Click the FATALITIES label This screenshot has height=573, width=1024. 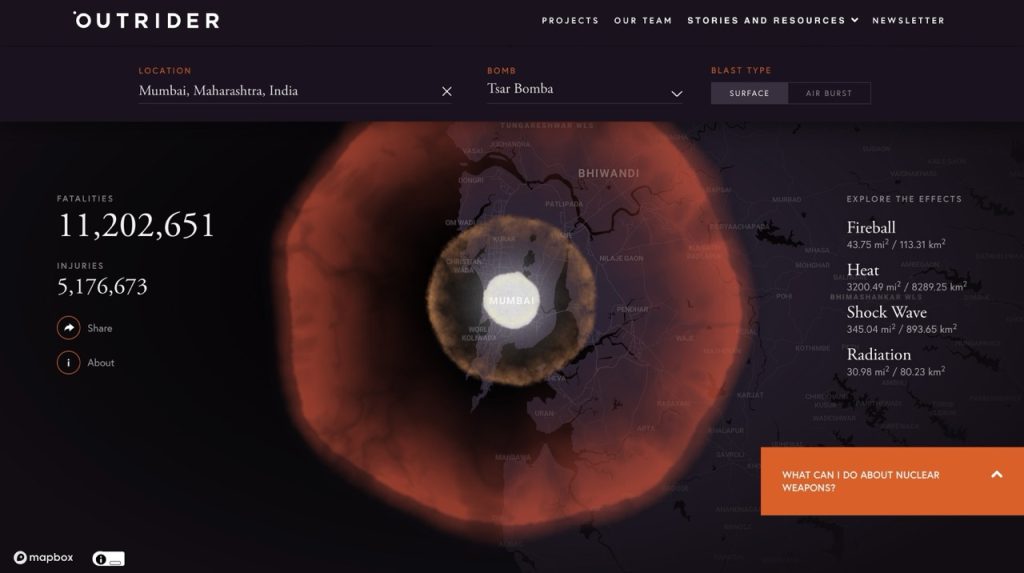[85, 199]
